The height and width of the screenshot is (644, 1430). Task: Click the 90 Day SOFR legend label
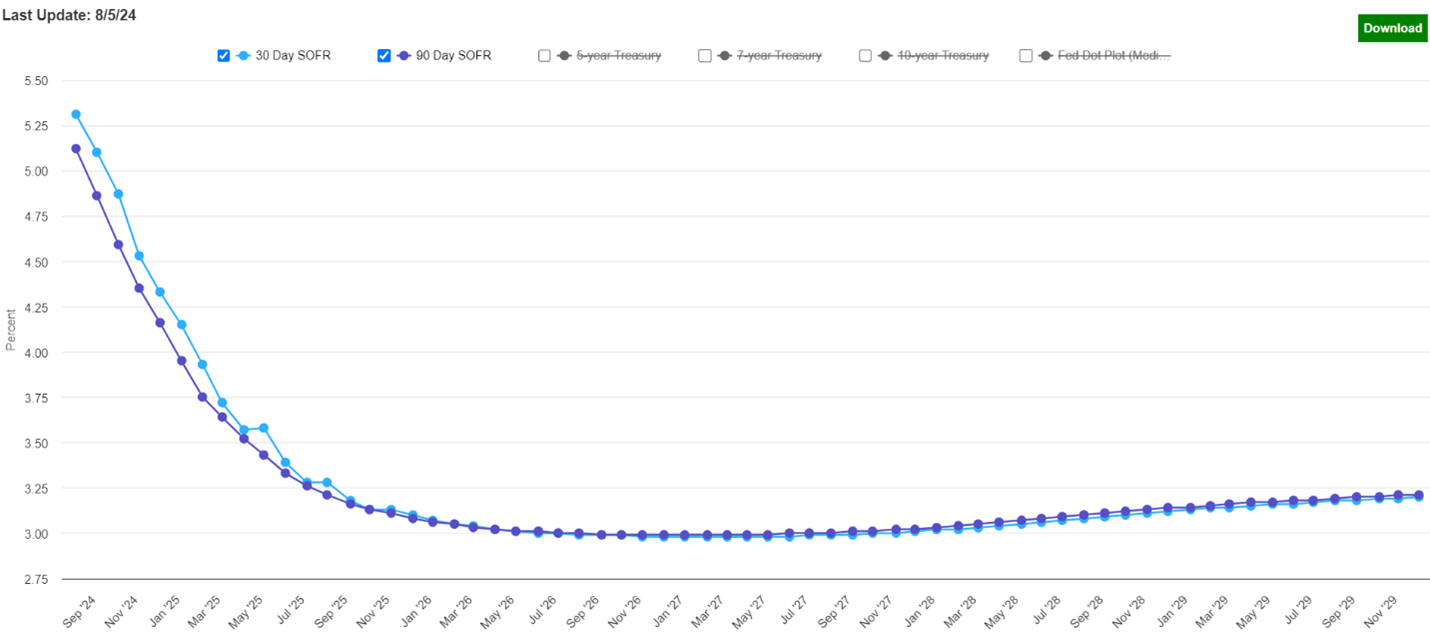coord(454,56)
